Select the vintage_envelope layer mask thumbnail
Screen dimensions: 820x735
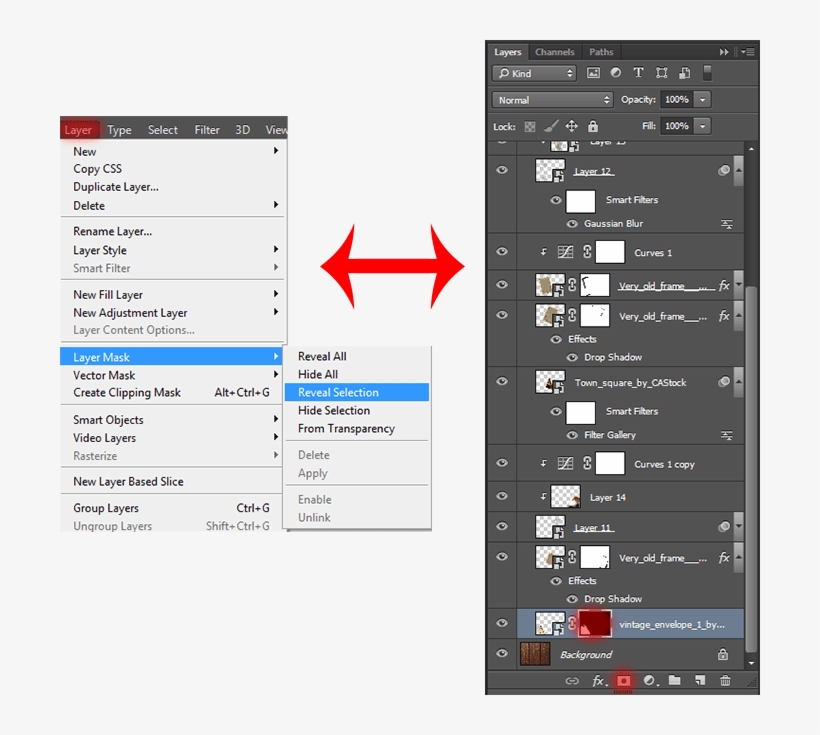click(x=595, y=623)
